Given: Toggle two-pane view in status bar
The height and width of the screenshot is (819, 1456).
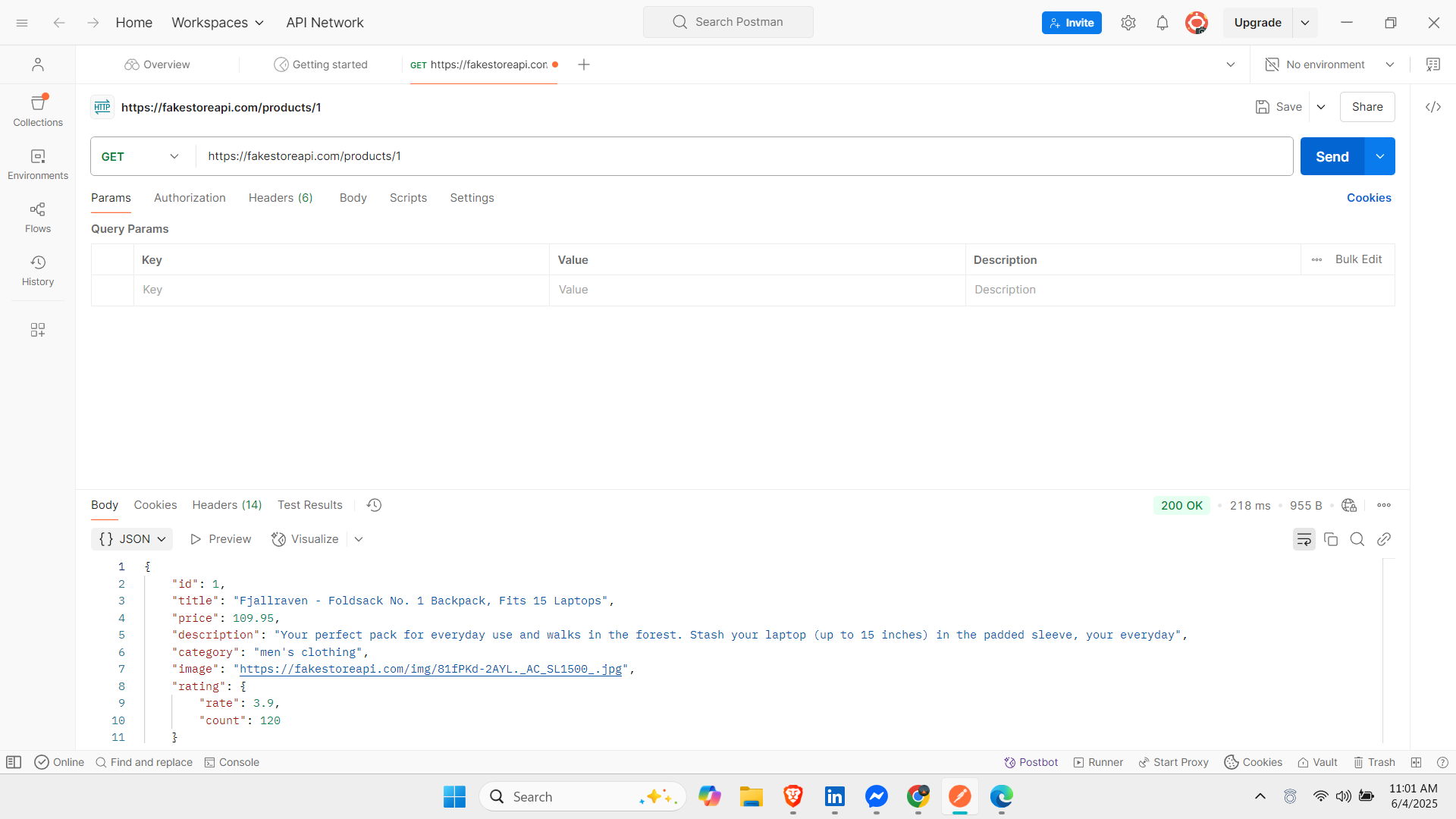Looking at the screenshot, I should (1416, 762).
